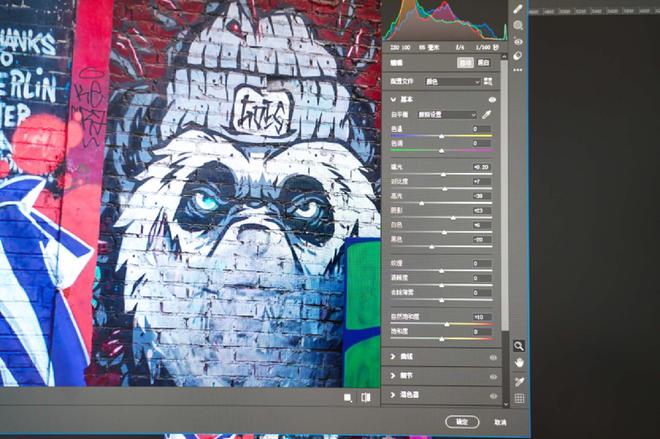Click the 取消 cancel button
660x439 pixels.
point(500,422)
